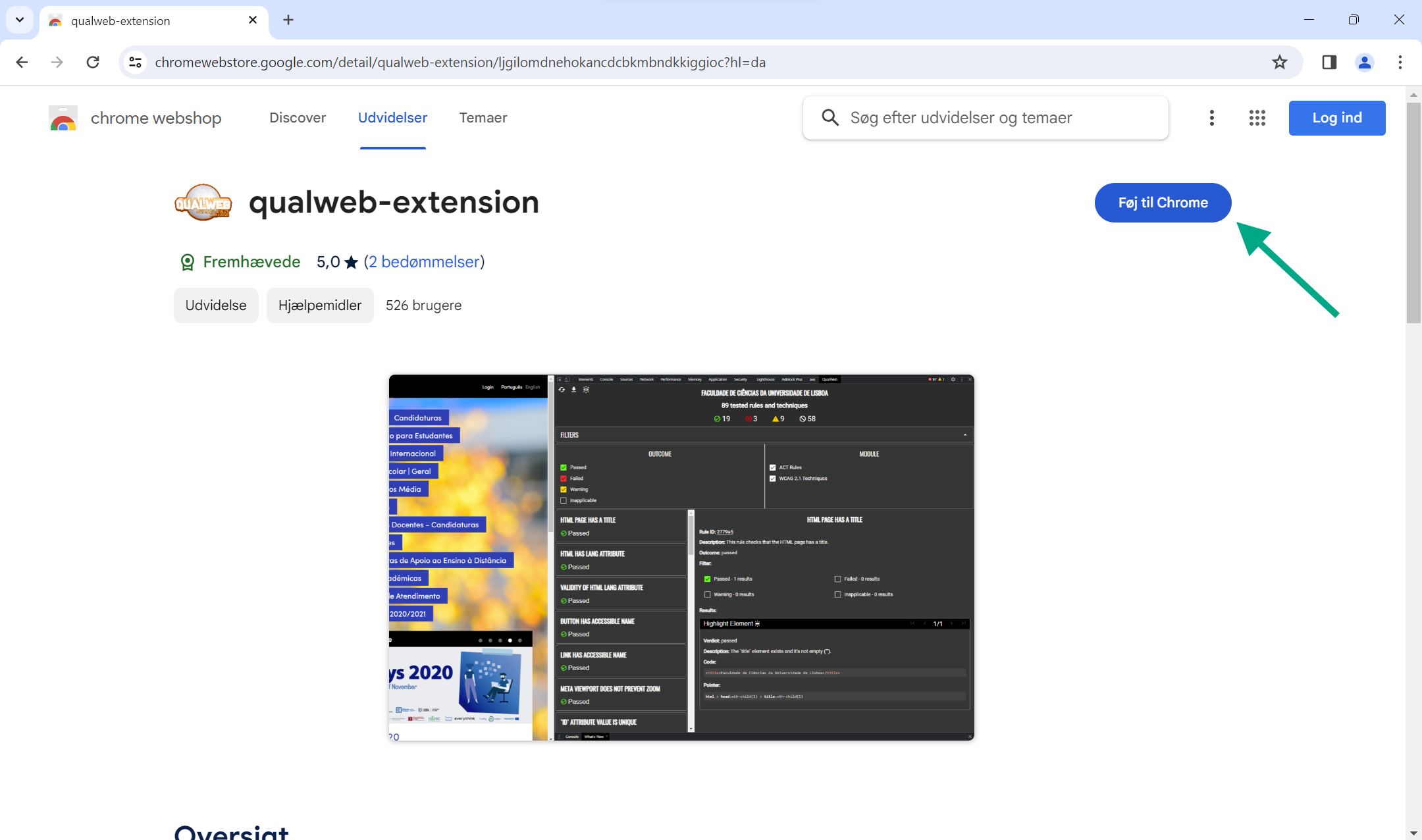Click the Hjælpemidler category chip
The width and height of the screenshot is (1422, 840).
[x=320, y=305]
